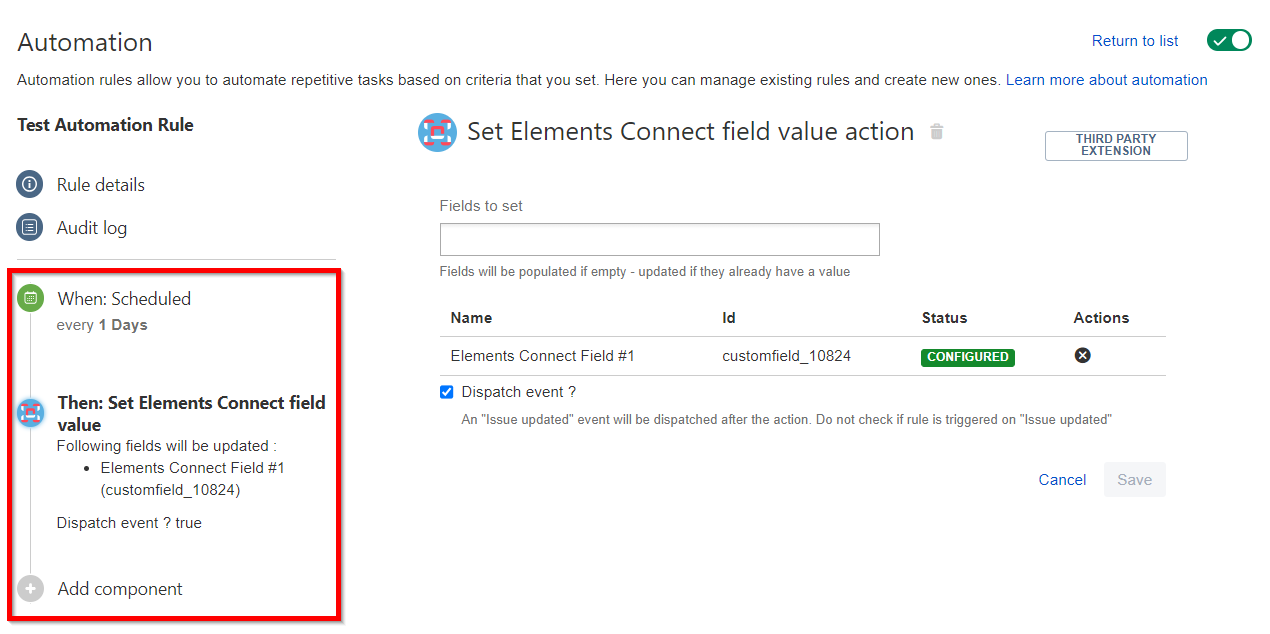
Task: Click the Return to list link
Action: tap(1134, 41)
